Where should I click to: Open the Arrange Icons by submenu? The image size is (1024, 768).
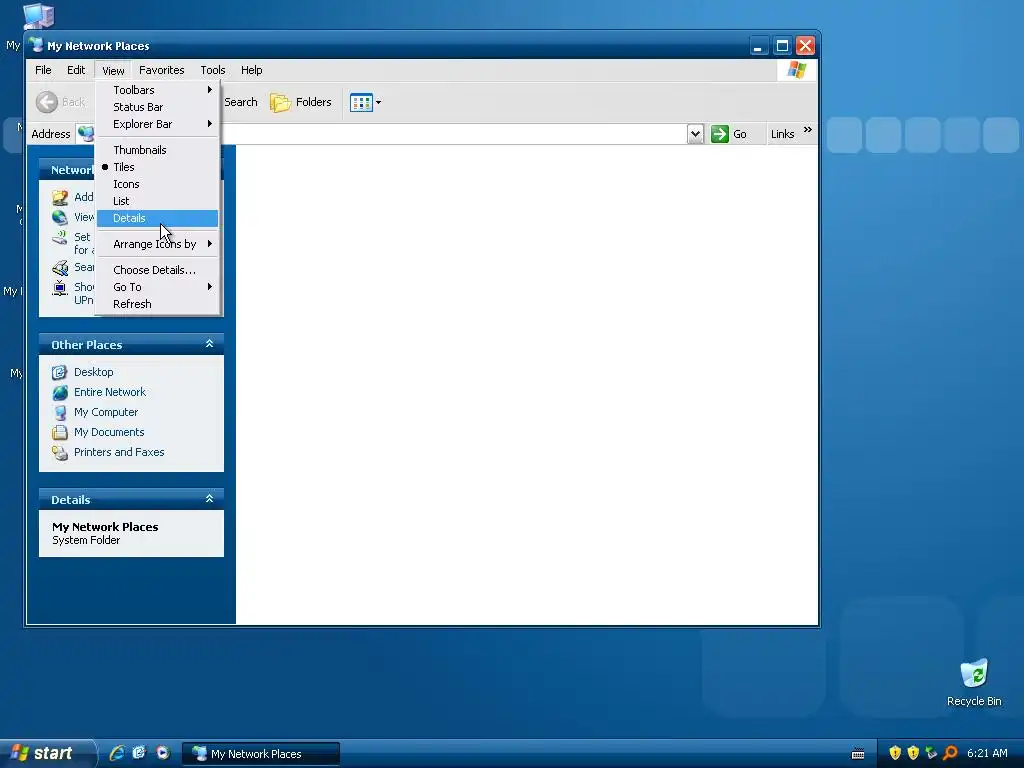pos(157,244)
